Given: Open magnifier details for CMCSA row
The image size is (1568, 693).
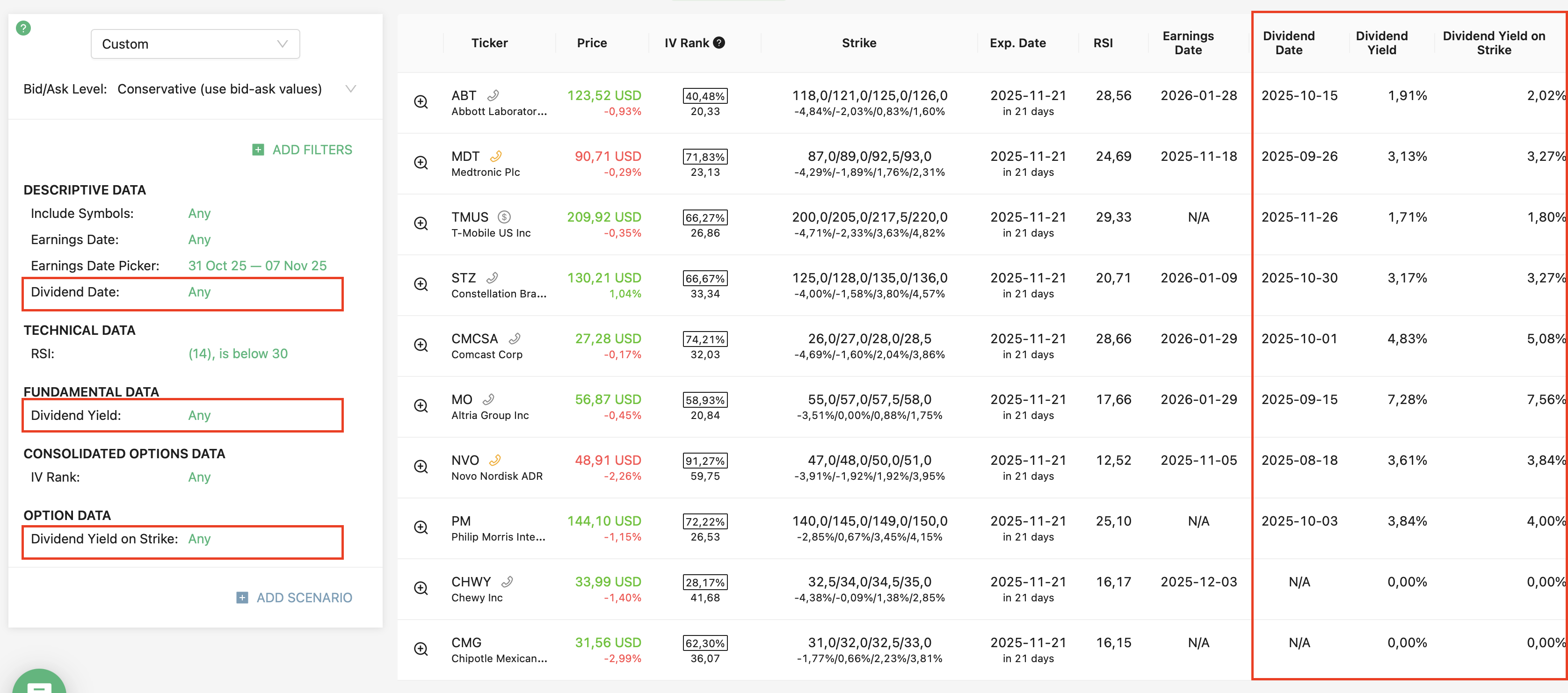Looking at the screenshot, I should pos(421,346).
